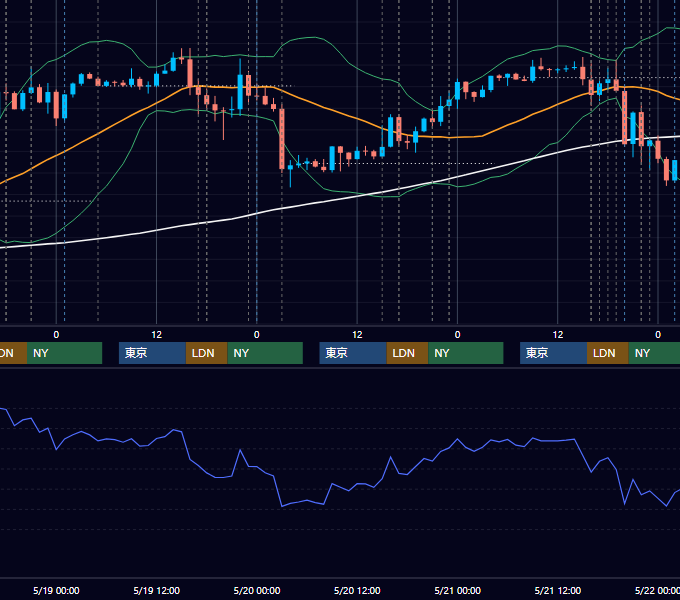
Task: Click the 5/21 00:00 date label
Action: tap(458, 590)
